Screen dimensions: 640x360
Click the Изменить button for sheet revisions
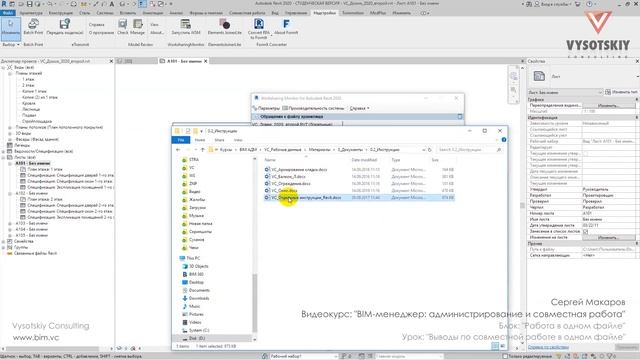[608, 238]
